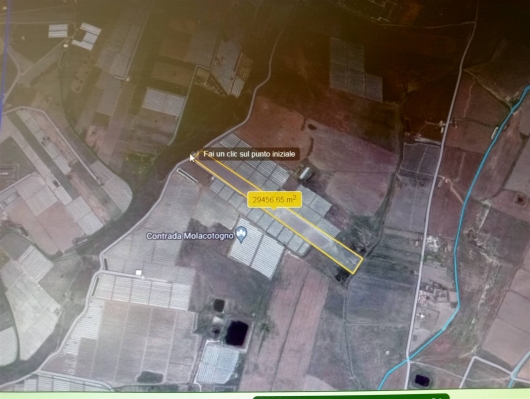Click the tiny dark pond north of the polygon
The width and height of the screenshot is (530, 399).
(x=311, y=127)
